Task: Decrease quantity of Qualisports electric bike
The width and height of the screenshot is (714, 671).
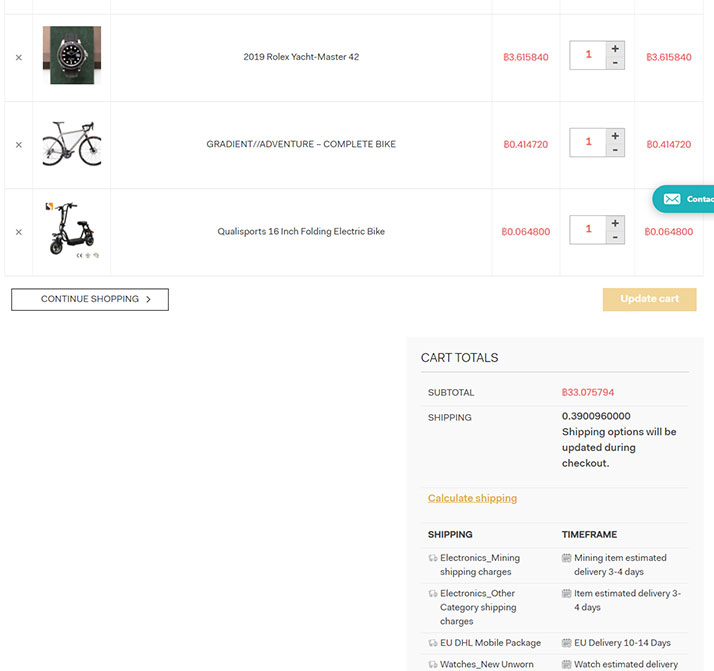Action: click(615, 238)
